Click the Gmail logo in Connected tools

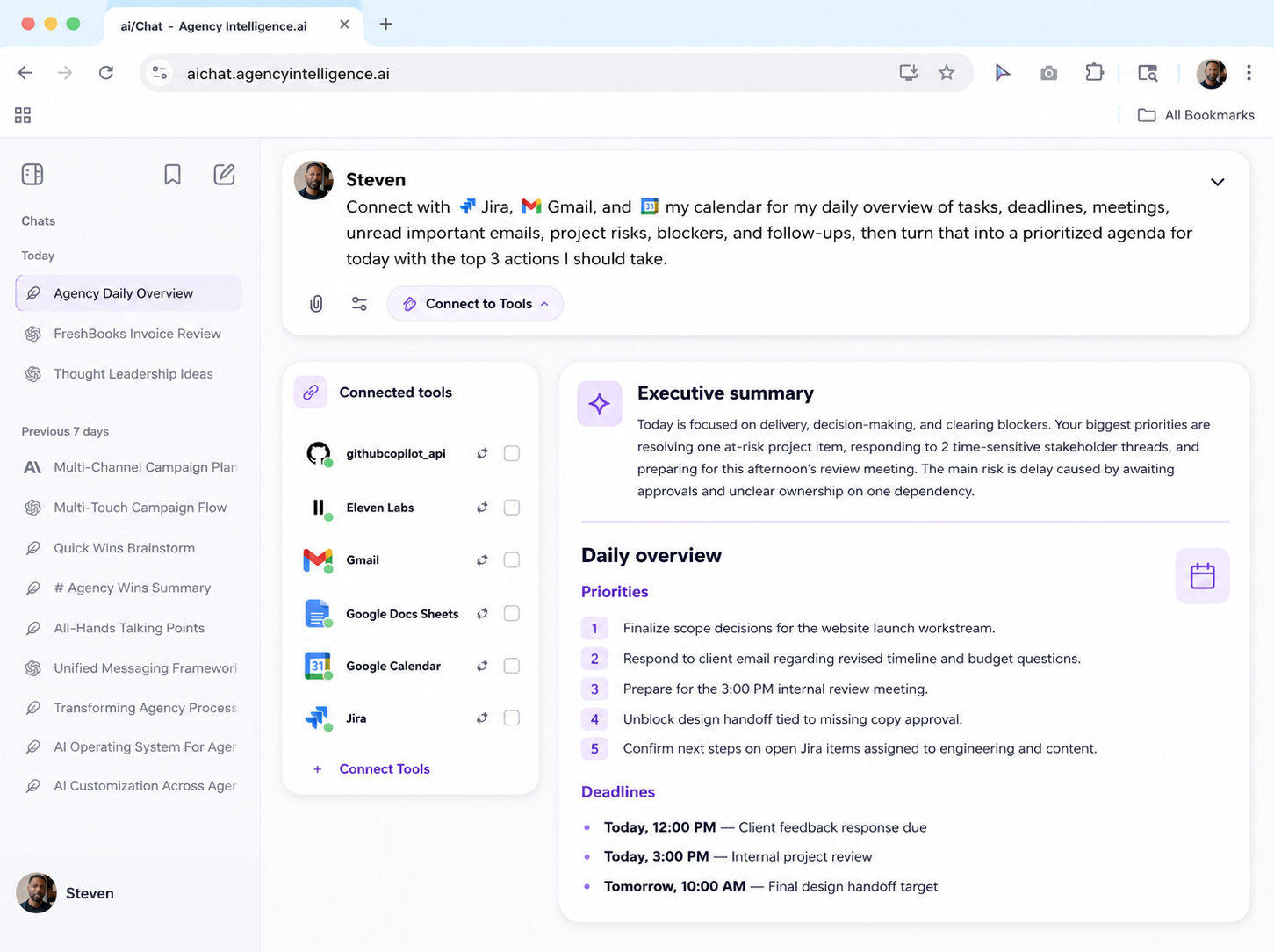(x=318, y=560)
